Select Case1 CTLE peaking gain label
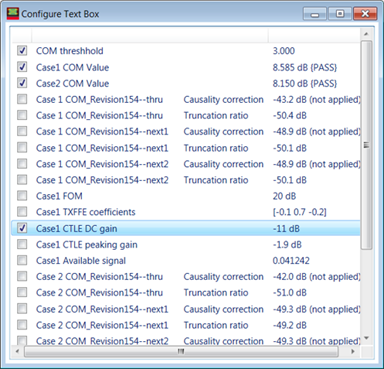This screenshot has height=369, width=384. pyautogui.click(x=87, y=245)
